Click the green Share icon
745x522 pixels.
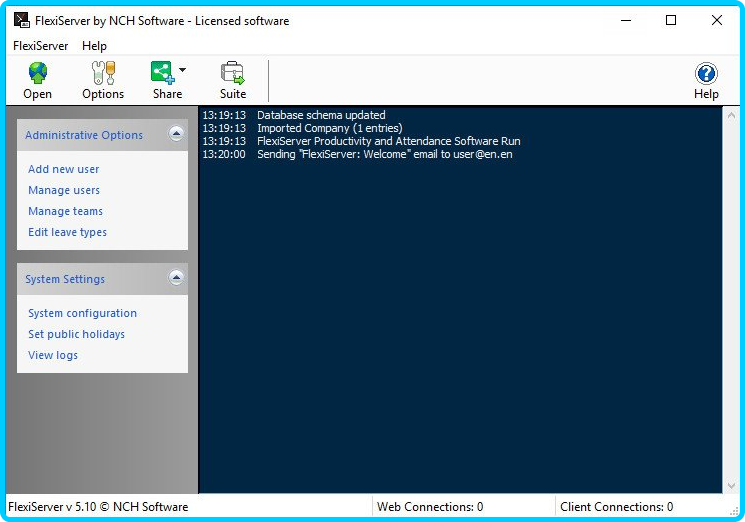click(162, 72)
